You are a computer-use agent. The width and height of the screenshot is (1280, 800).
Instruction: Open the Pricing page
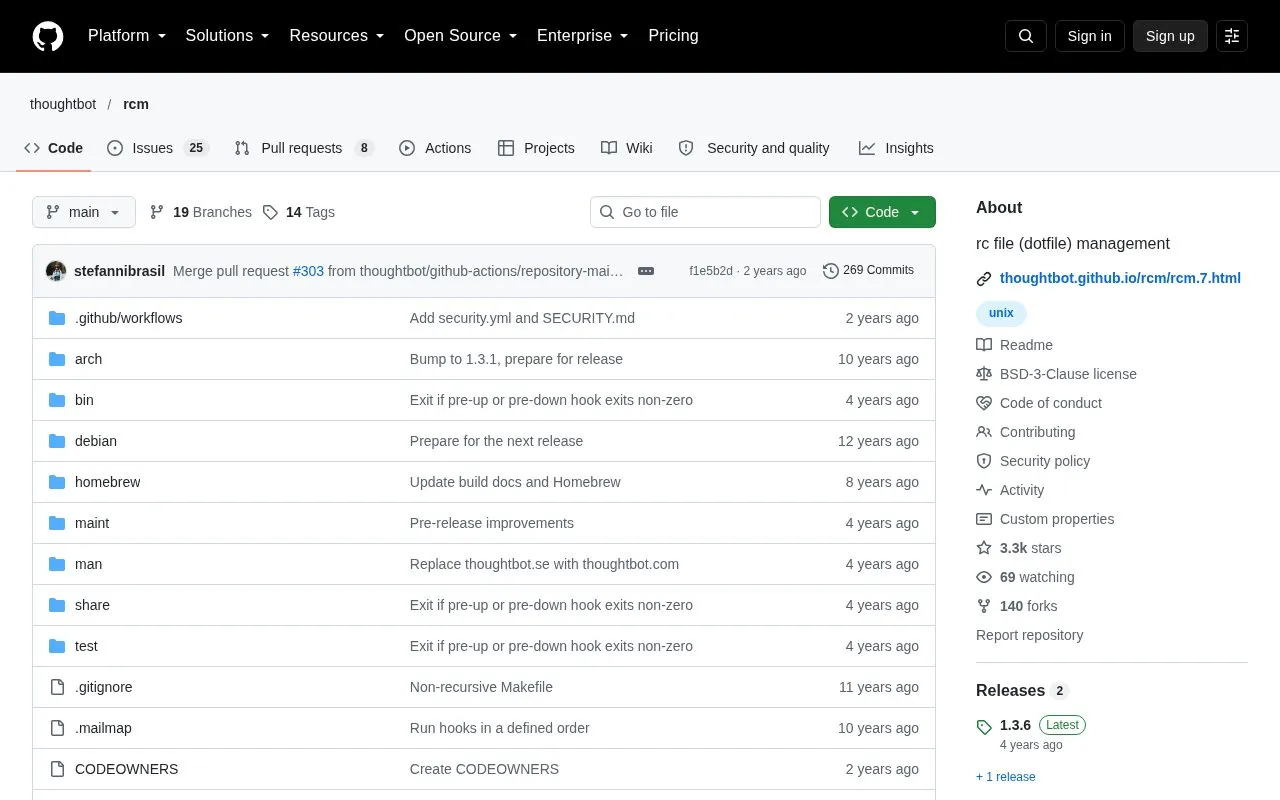click(673, 36)
